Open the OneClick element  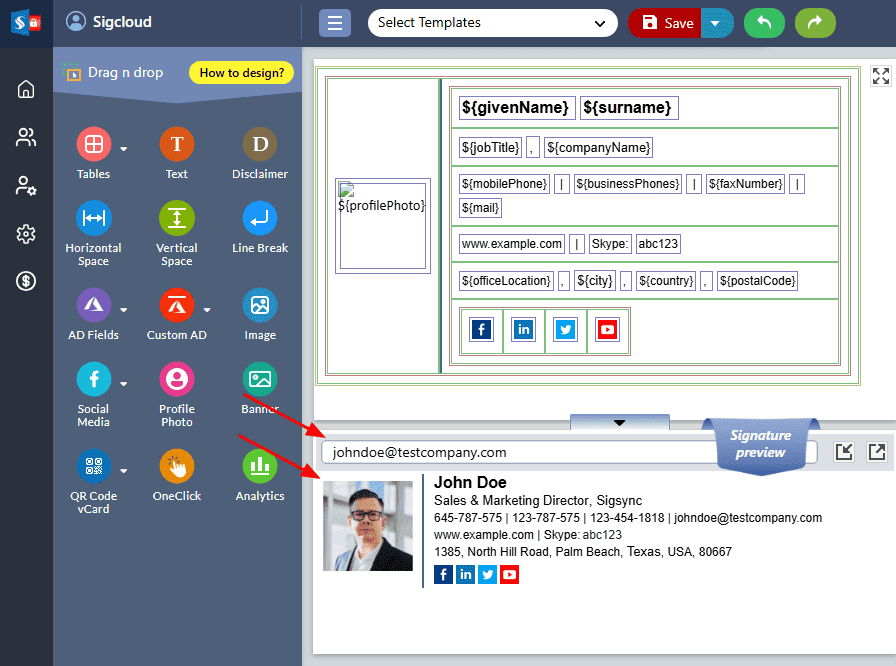coord(176,466)
